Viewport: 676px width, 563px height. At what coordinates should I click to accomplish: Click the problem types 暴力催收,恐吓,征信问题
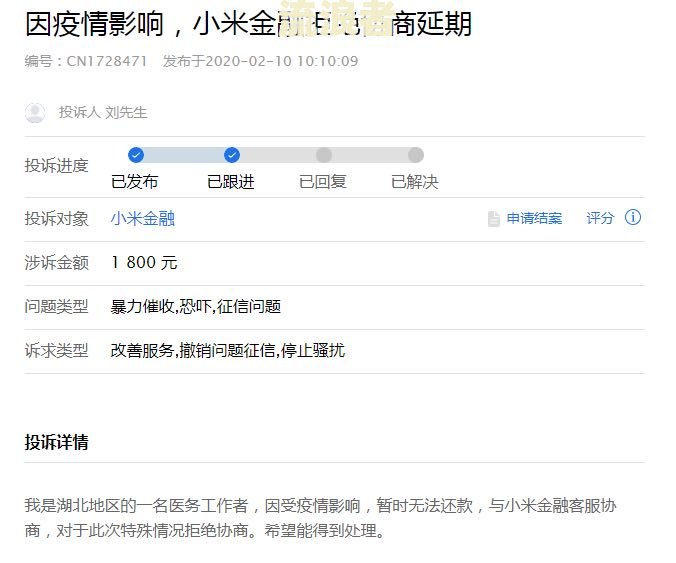pos(196,307)
